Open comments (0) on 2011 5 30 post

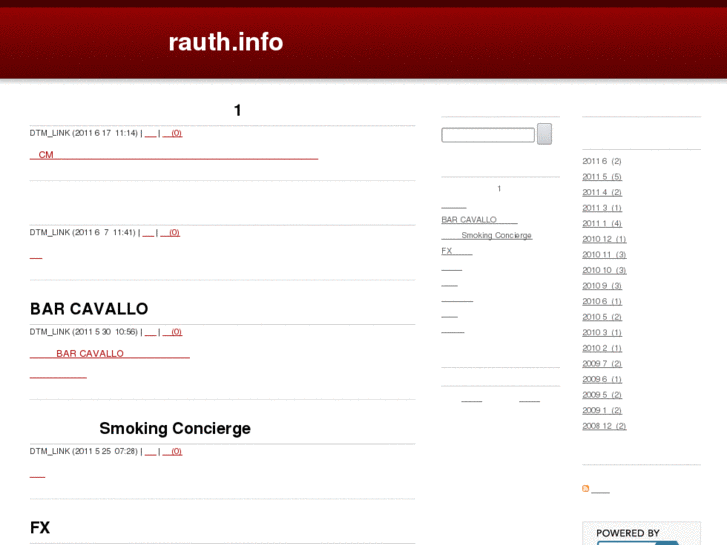pos(172,332)
